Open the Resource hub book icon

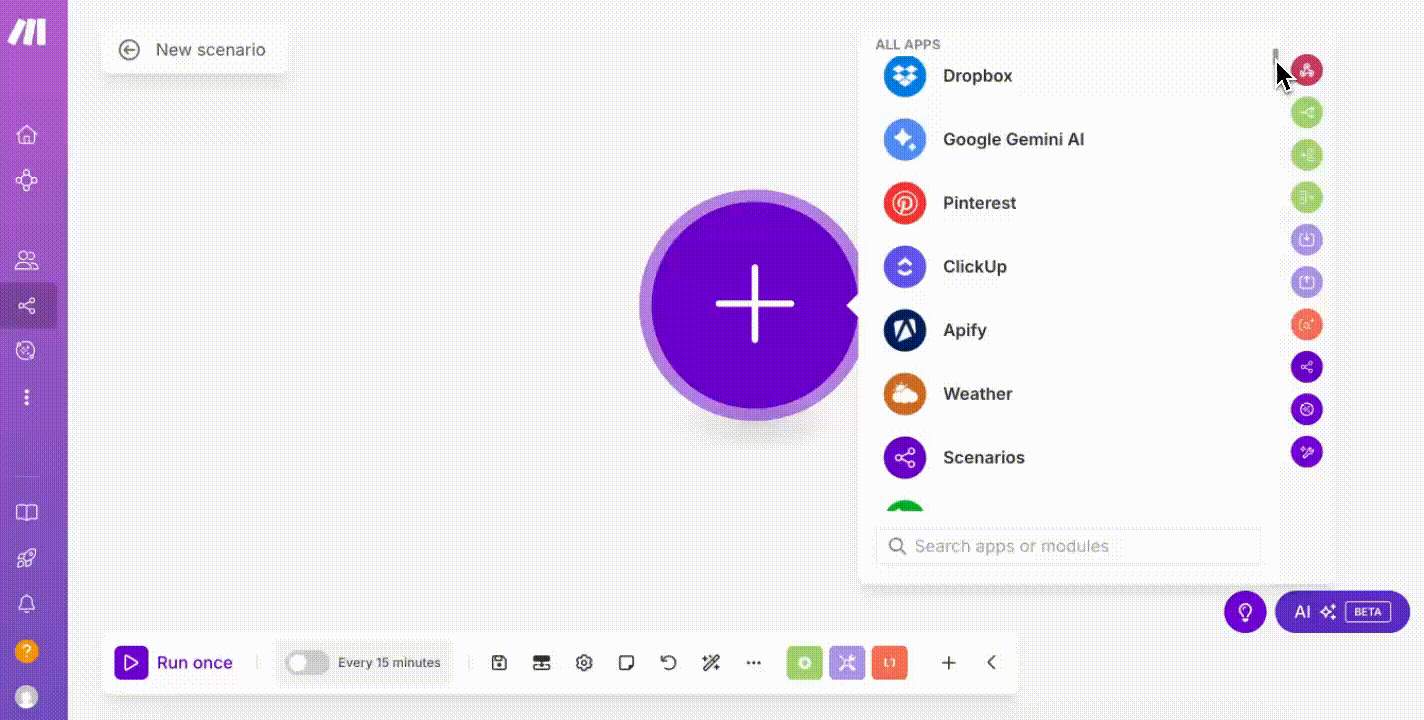tap(27, 513)
